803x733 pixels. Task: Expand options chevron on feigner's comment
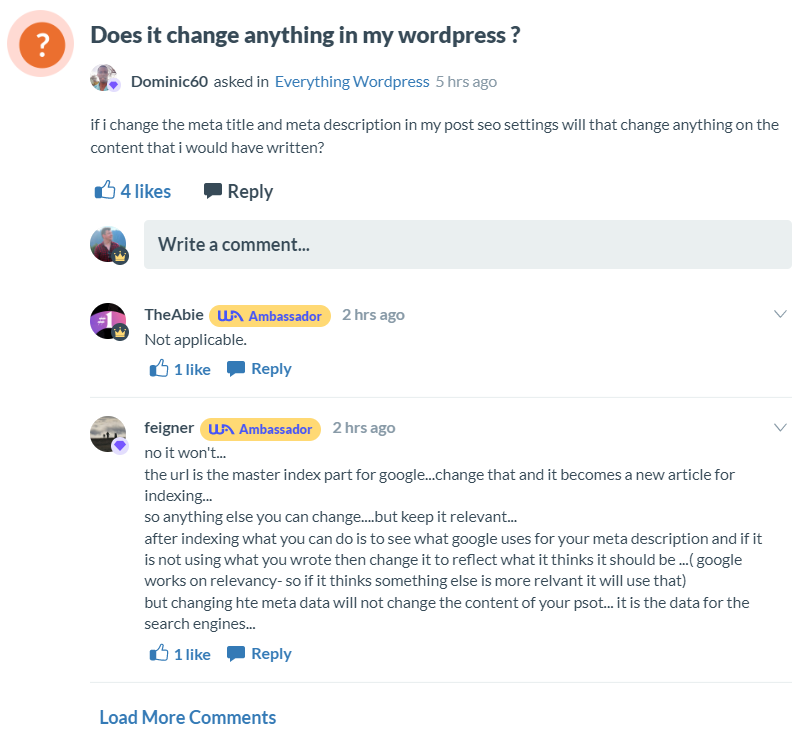780,427
